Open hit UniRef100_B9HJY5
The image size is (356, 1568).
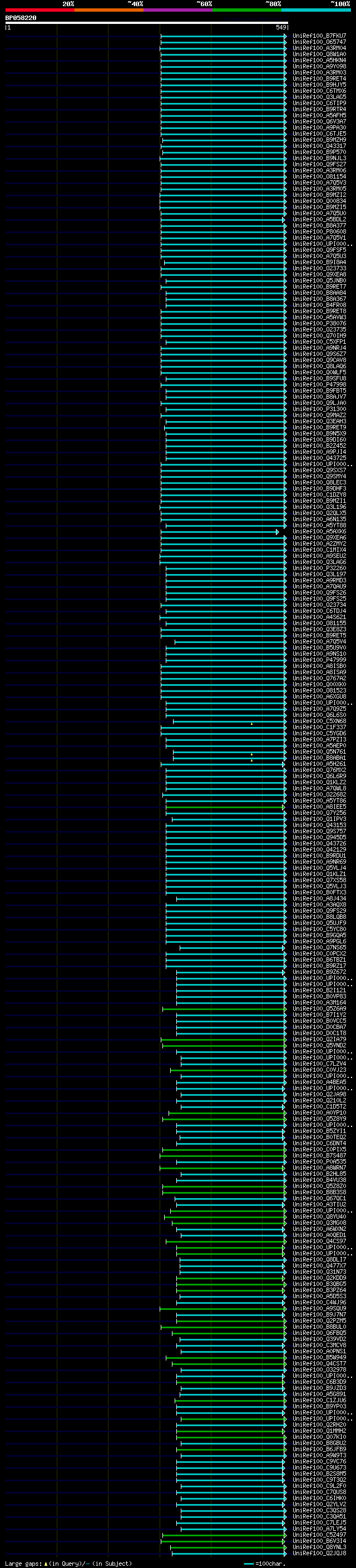(319, 85)
